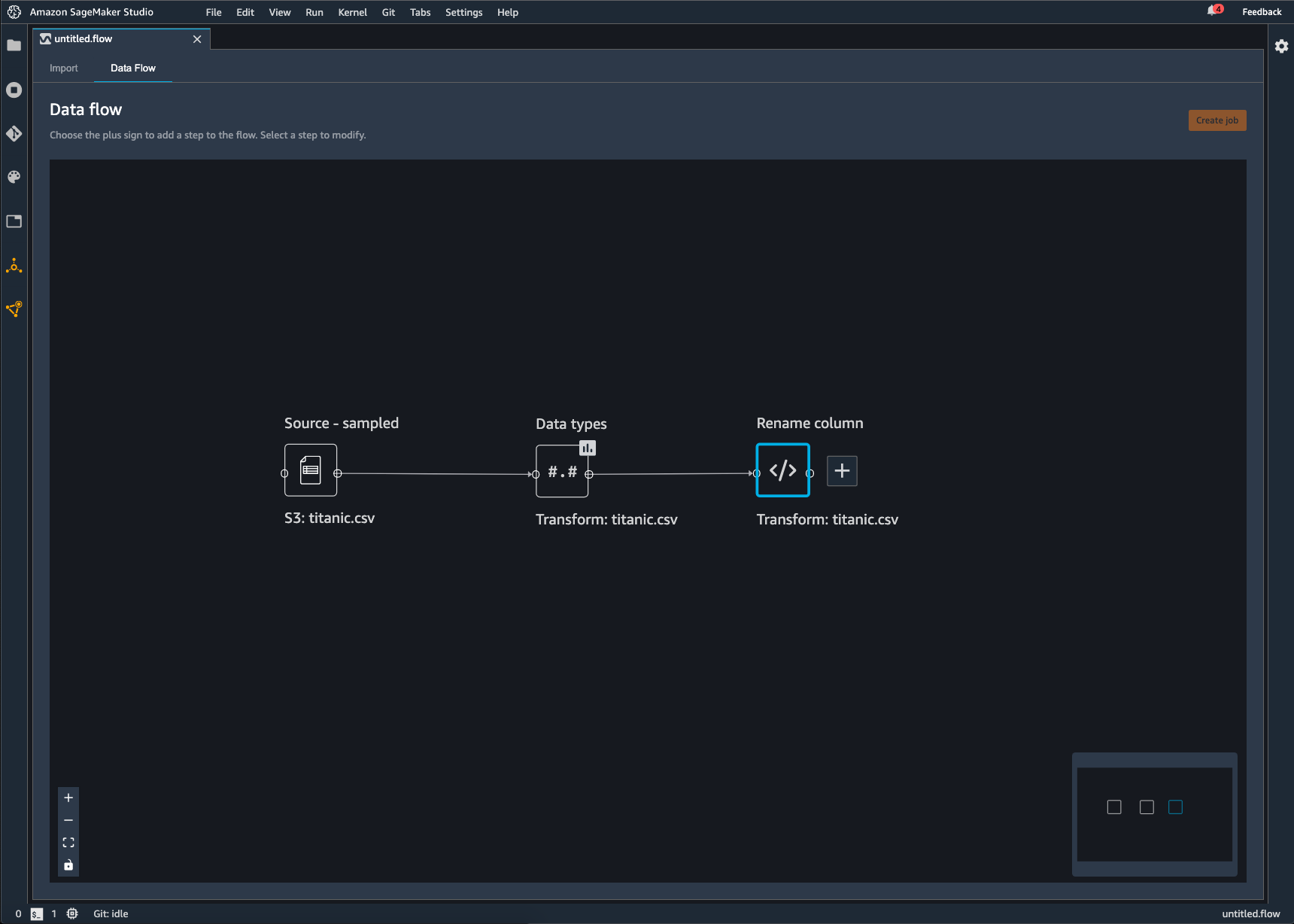Open the command palette icon

(14, 177)
